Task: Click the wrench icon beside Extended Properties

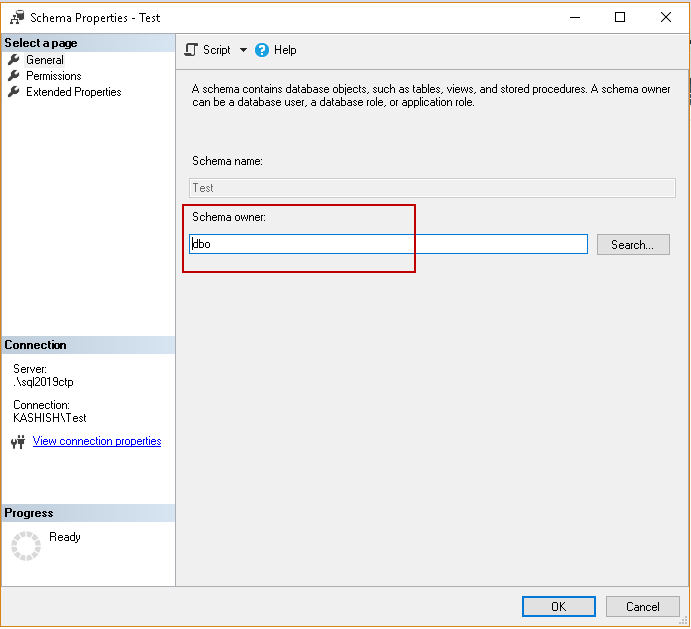Action: pyautogui.click(x=14, y=92)
